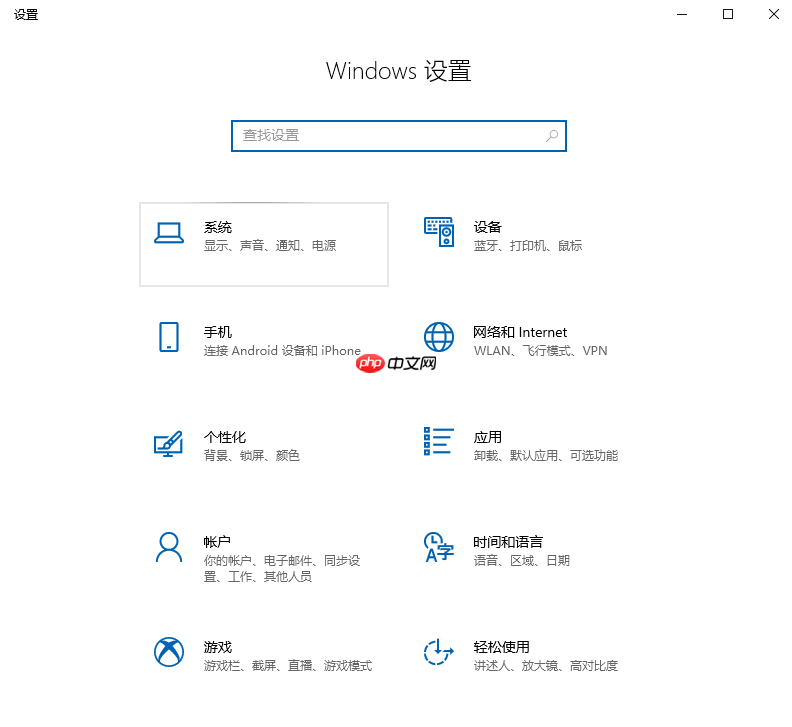Open the 游戏 settings title
792x727 pixels.
(x=218, y=647)
